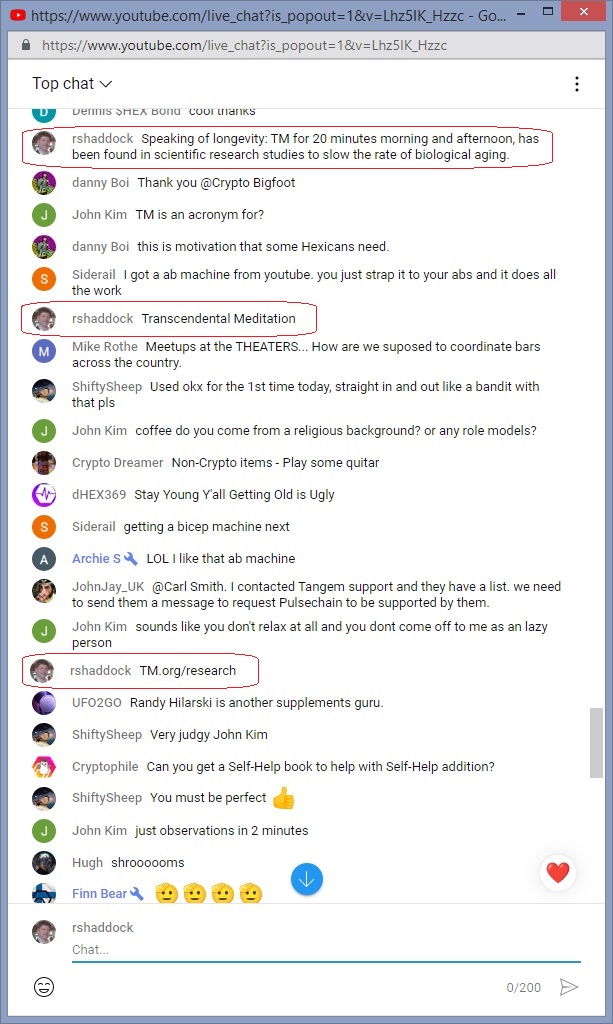Click Mike Rothe's purple M avatar
Image resolution: width=613 pixels, height=1024 pixels.
click(44, 351)
